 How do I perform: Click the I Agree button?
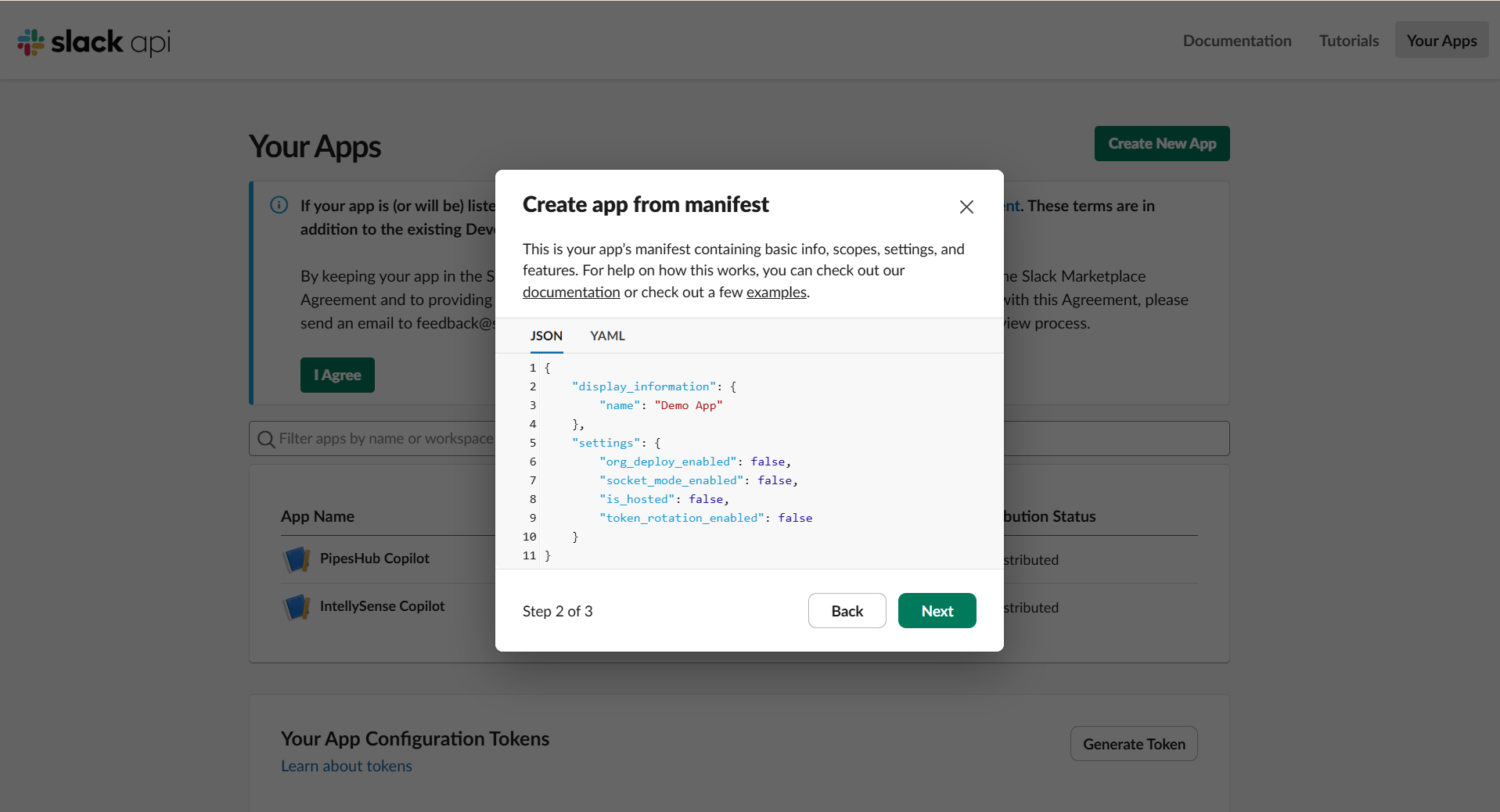tap(337, 375)
